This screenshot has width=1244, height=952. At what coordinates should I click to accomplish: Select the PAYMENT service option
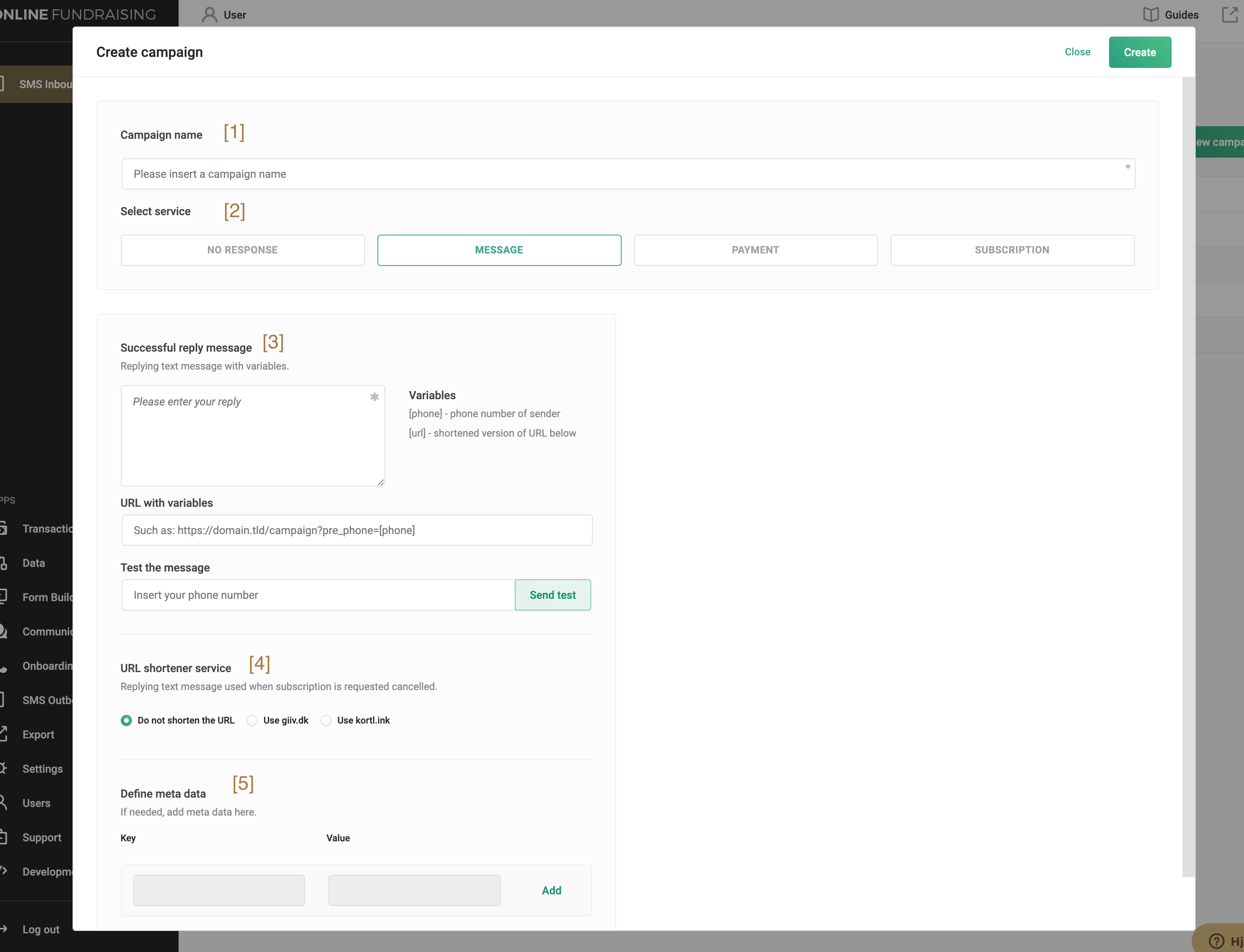click(755, 250)
